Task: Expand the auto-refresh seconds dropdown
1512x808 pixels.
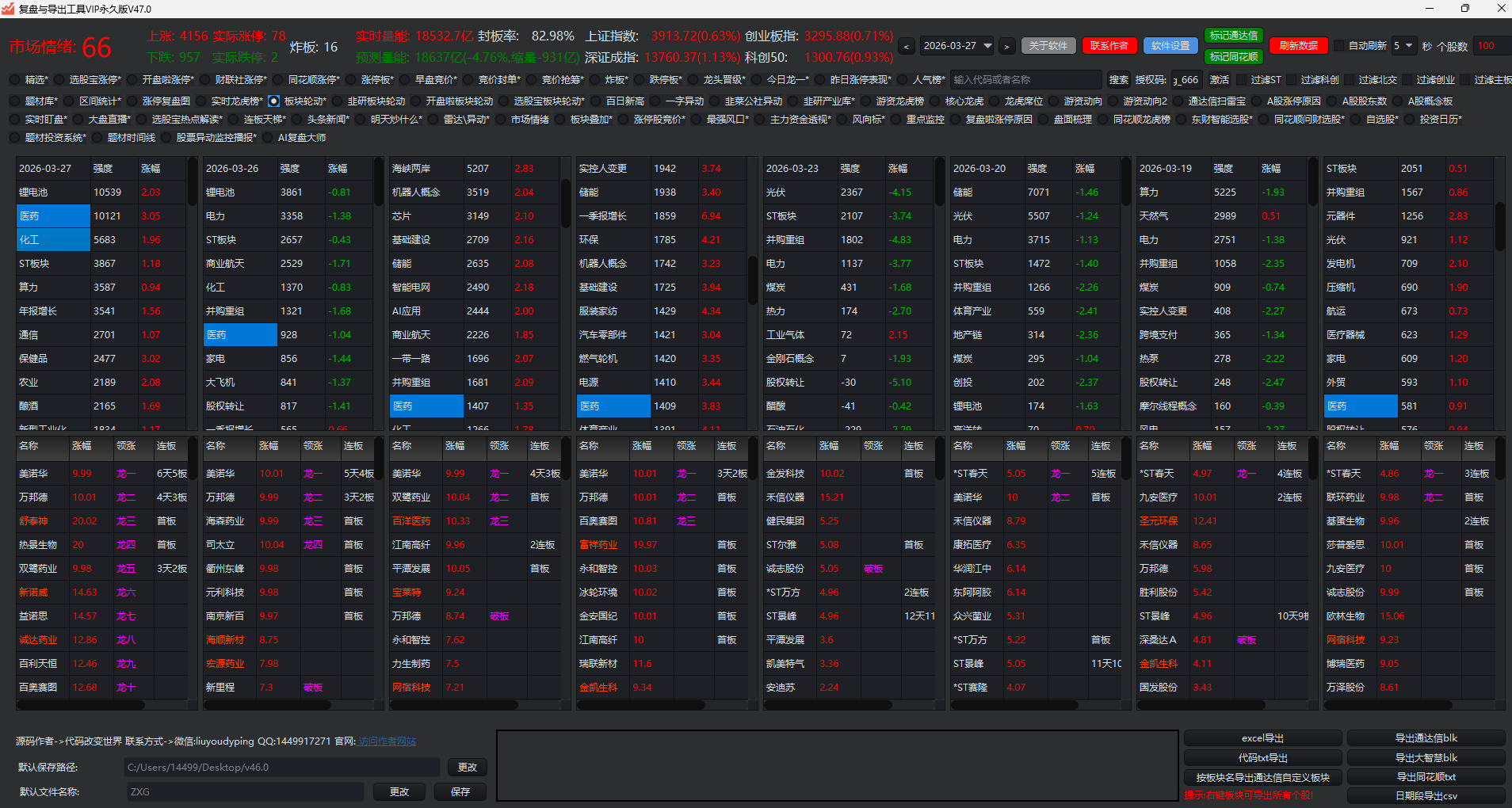Action: (x=1403, y=46)
